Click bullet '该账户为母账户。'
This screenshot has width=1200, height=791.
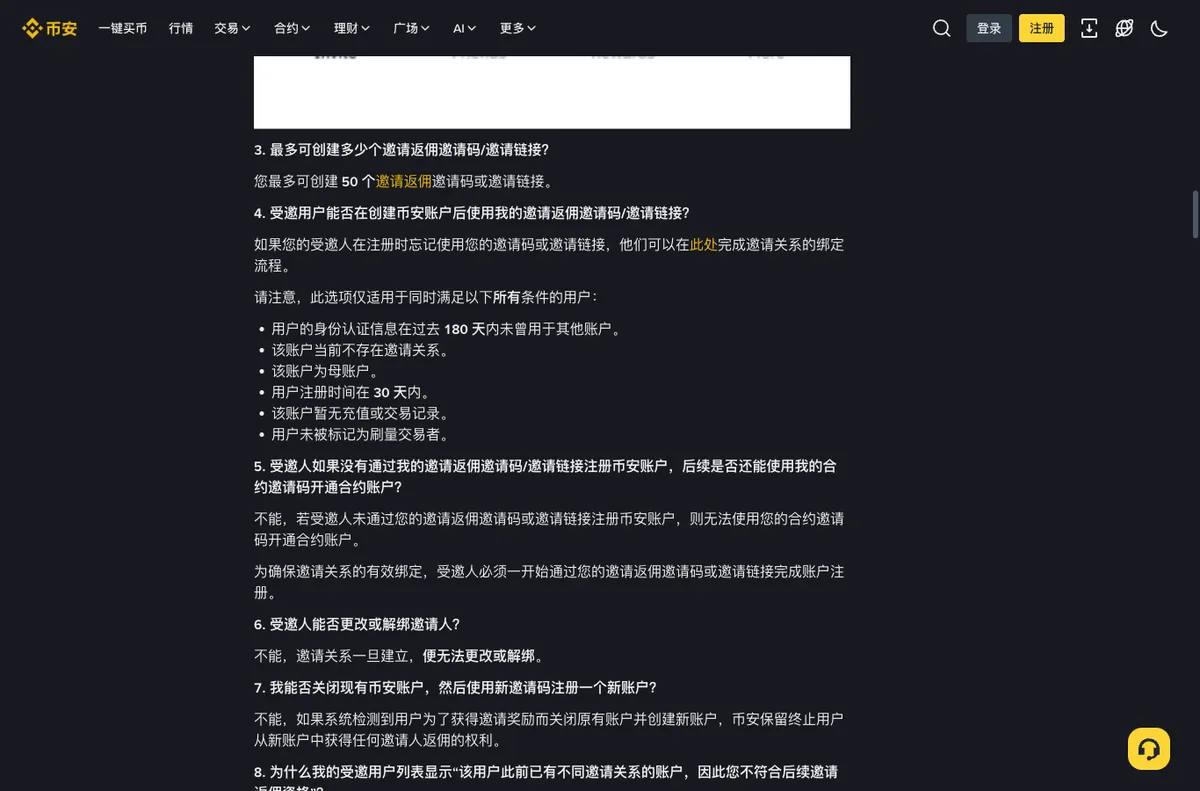point(325,371)
